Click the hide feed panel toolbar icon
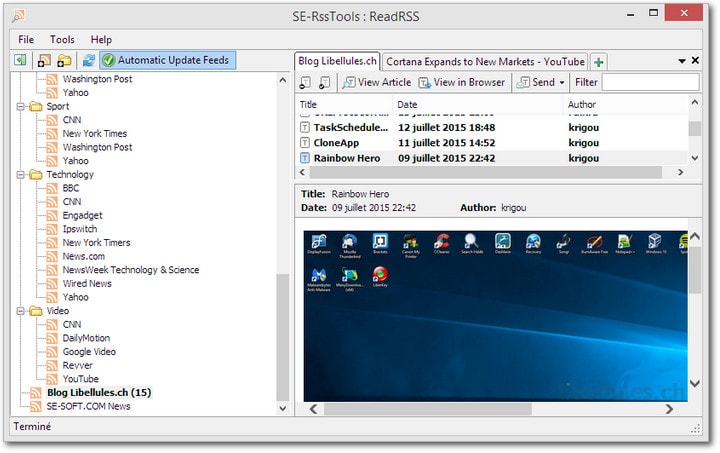This screenshot has width=720, height=453. pyautogui.click(x=20, y=60)
